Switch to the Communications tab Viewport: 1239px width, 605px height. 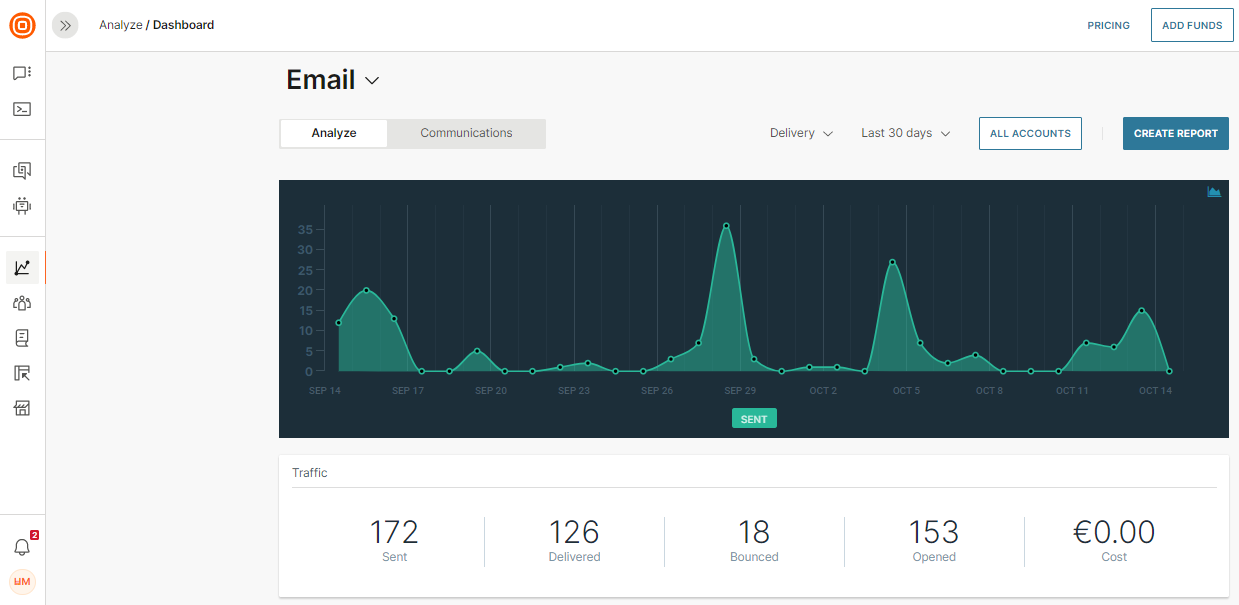pos(466,133)
